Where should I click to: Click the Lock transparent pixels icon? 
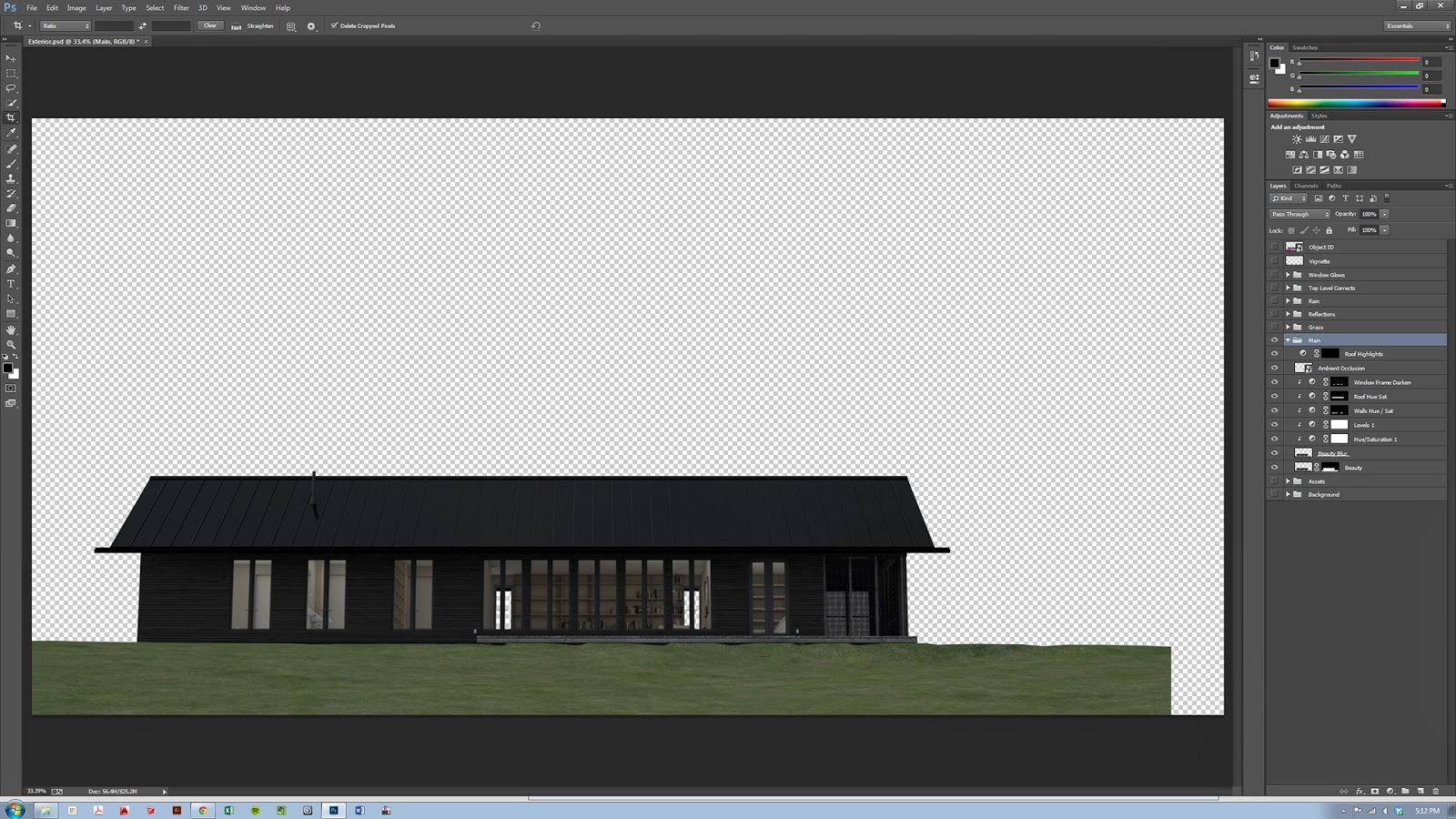[x=1291, y=230]
